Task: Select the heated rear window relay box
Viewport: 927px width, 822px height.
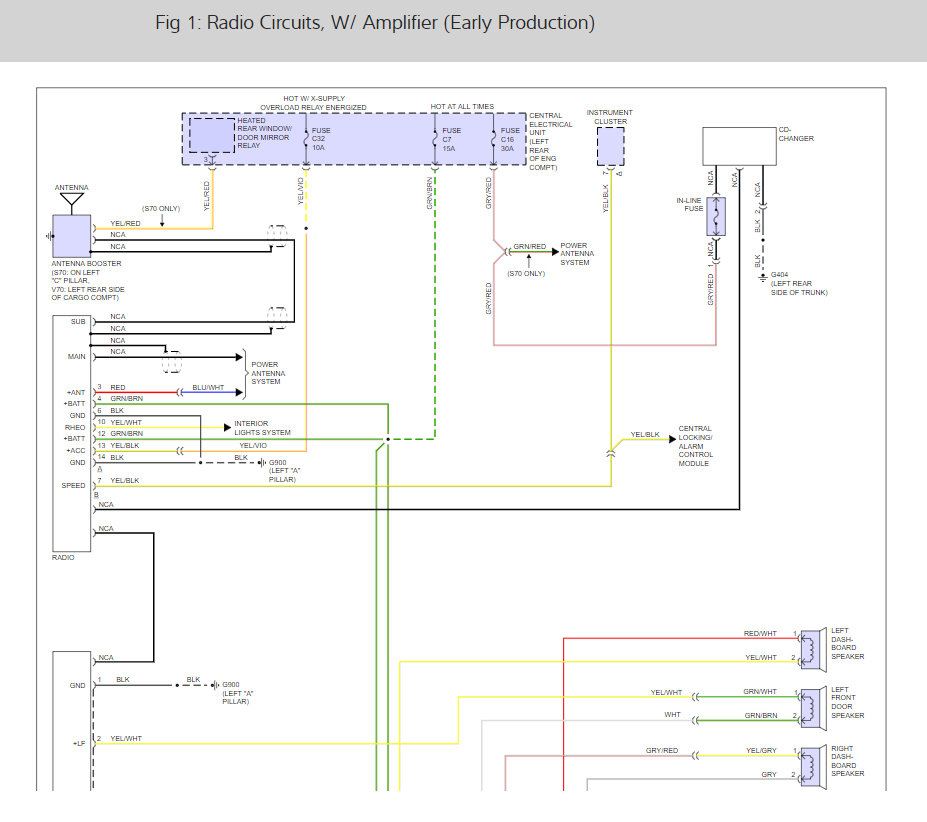Action: point(212,135)
